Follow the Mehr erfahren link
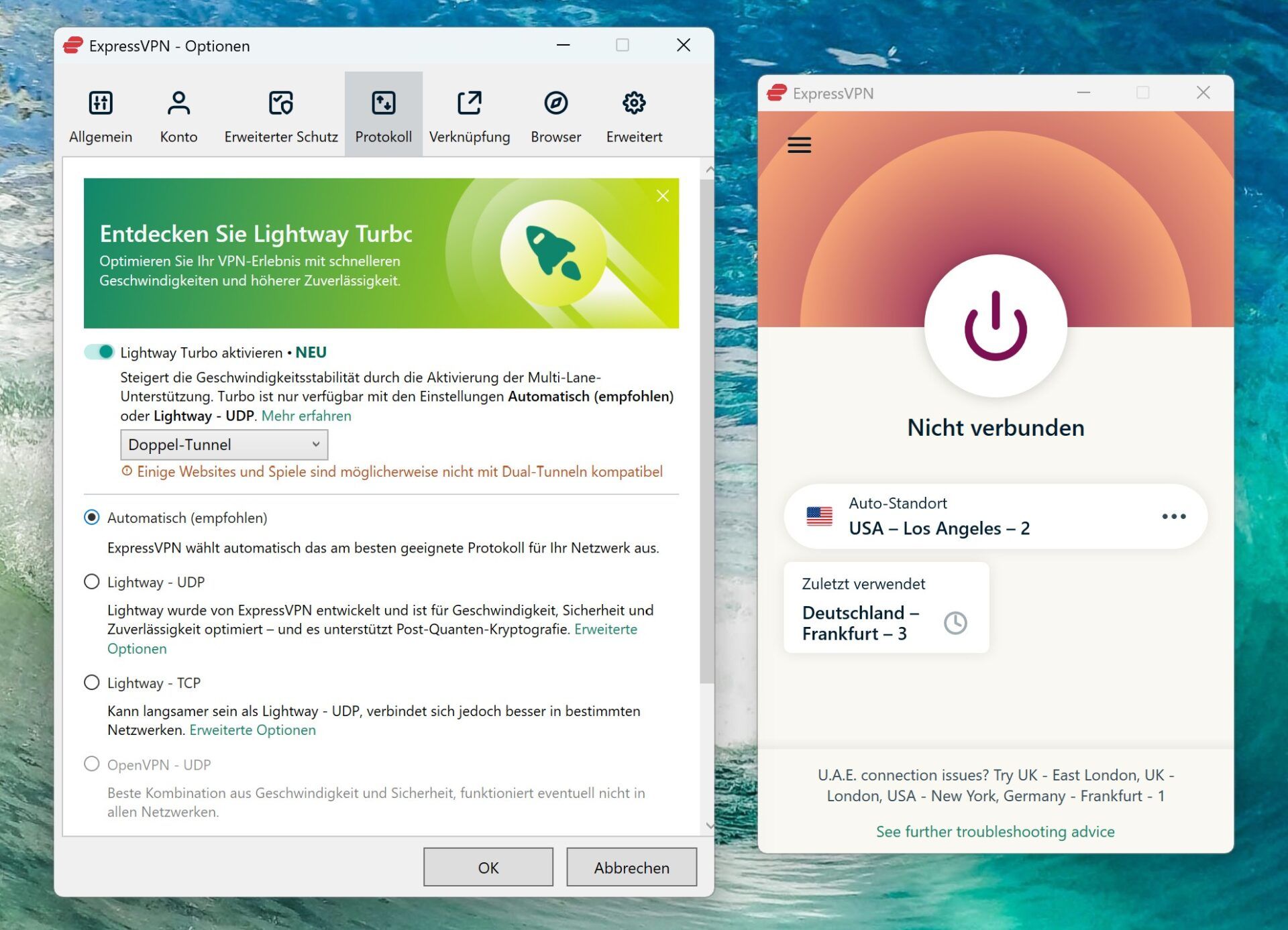This screenshot has height=930, width=1288. 307,416
